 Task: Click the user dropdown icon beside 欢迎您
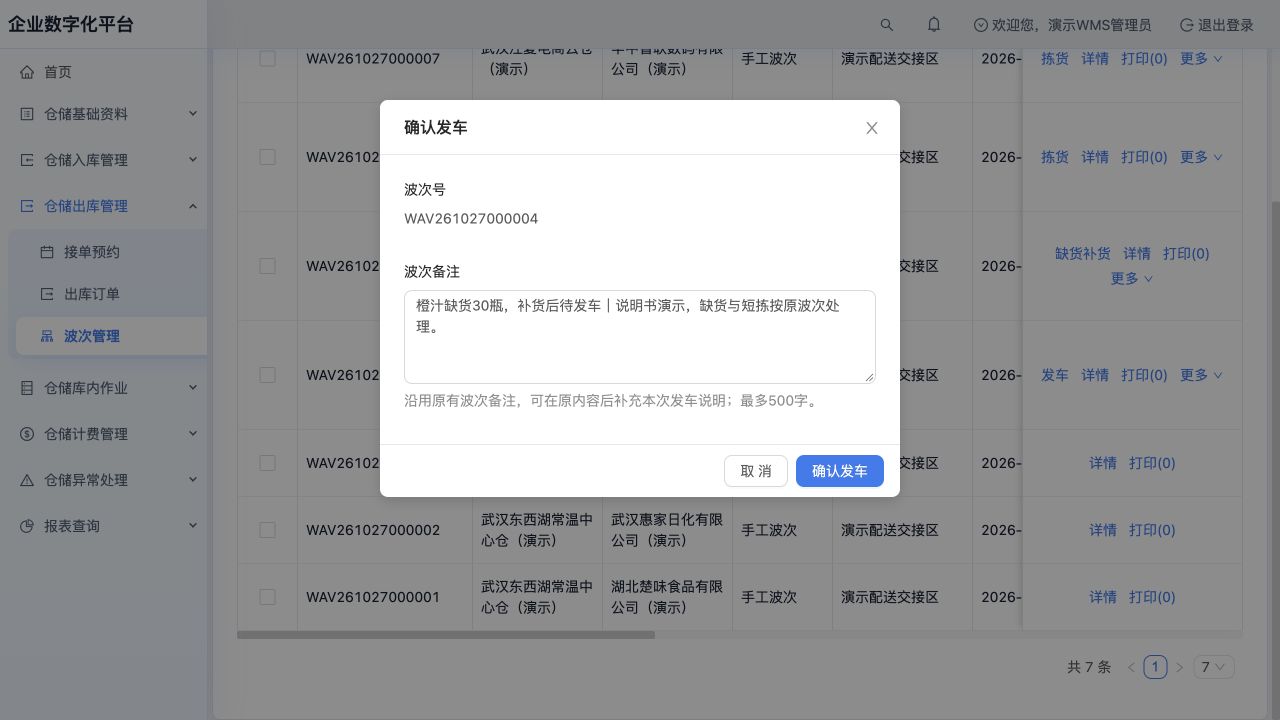tap(980, 25)
